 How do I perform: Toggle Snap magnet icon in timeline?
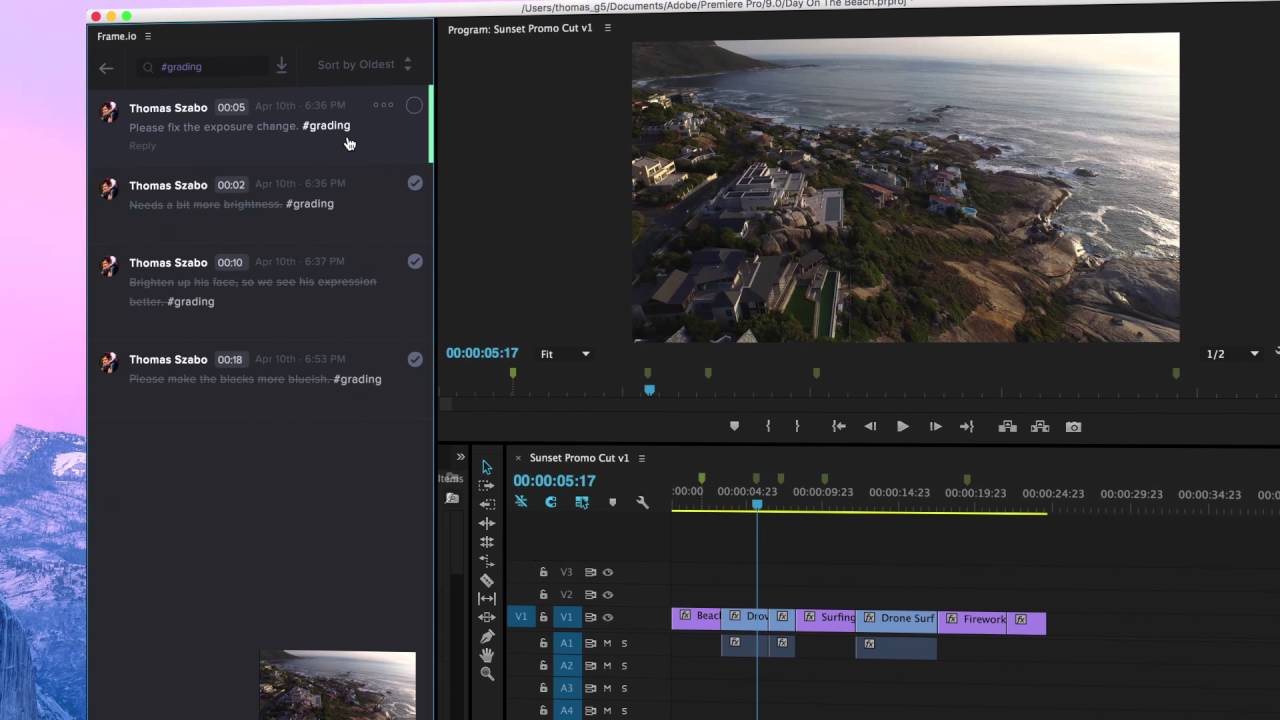point(551,502)
